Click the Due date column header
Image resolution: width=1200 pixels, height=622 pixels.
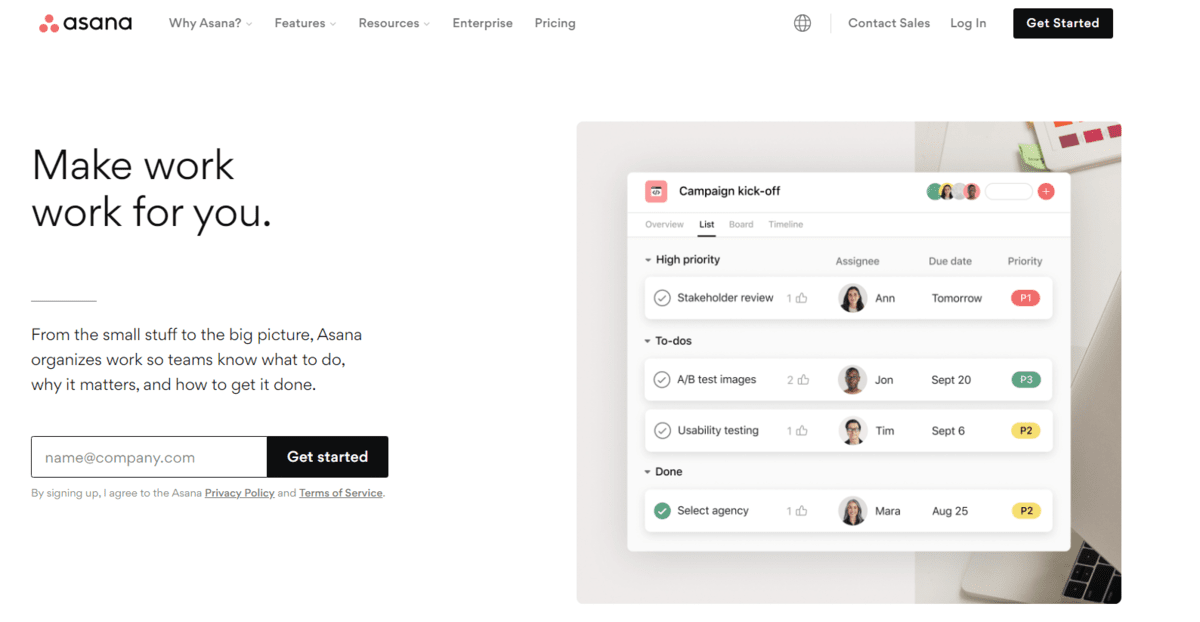click(x=950, y=261)
